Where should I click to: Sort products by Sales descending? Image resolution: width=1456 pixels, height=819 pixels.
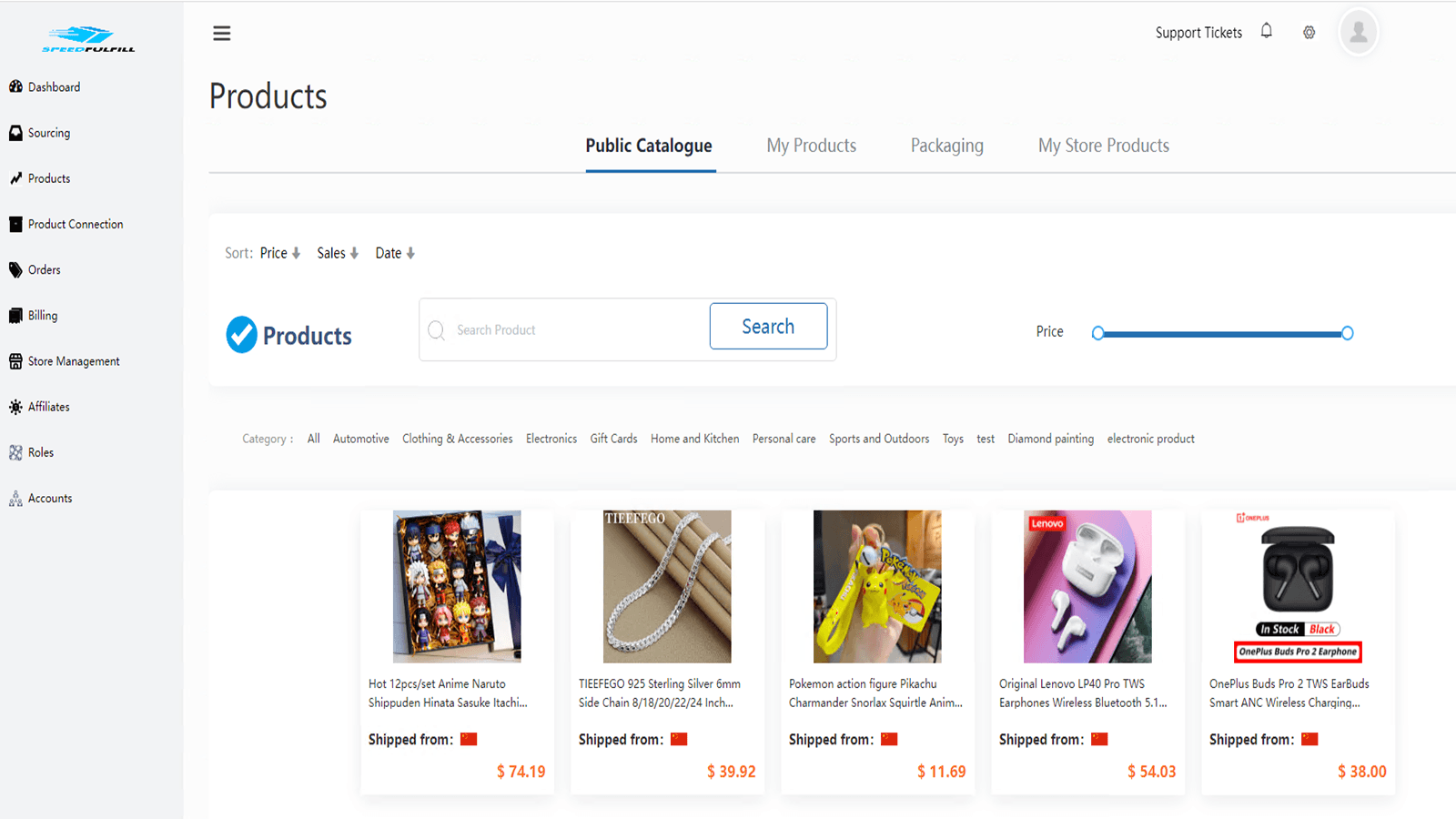[337, 253]
